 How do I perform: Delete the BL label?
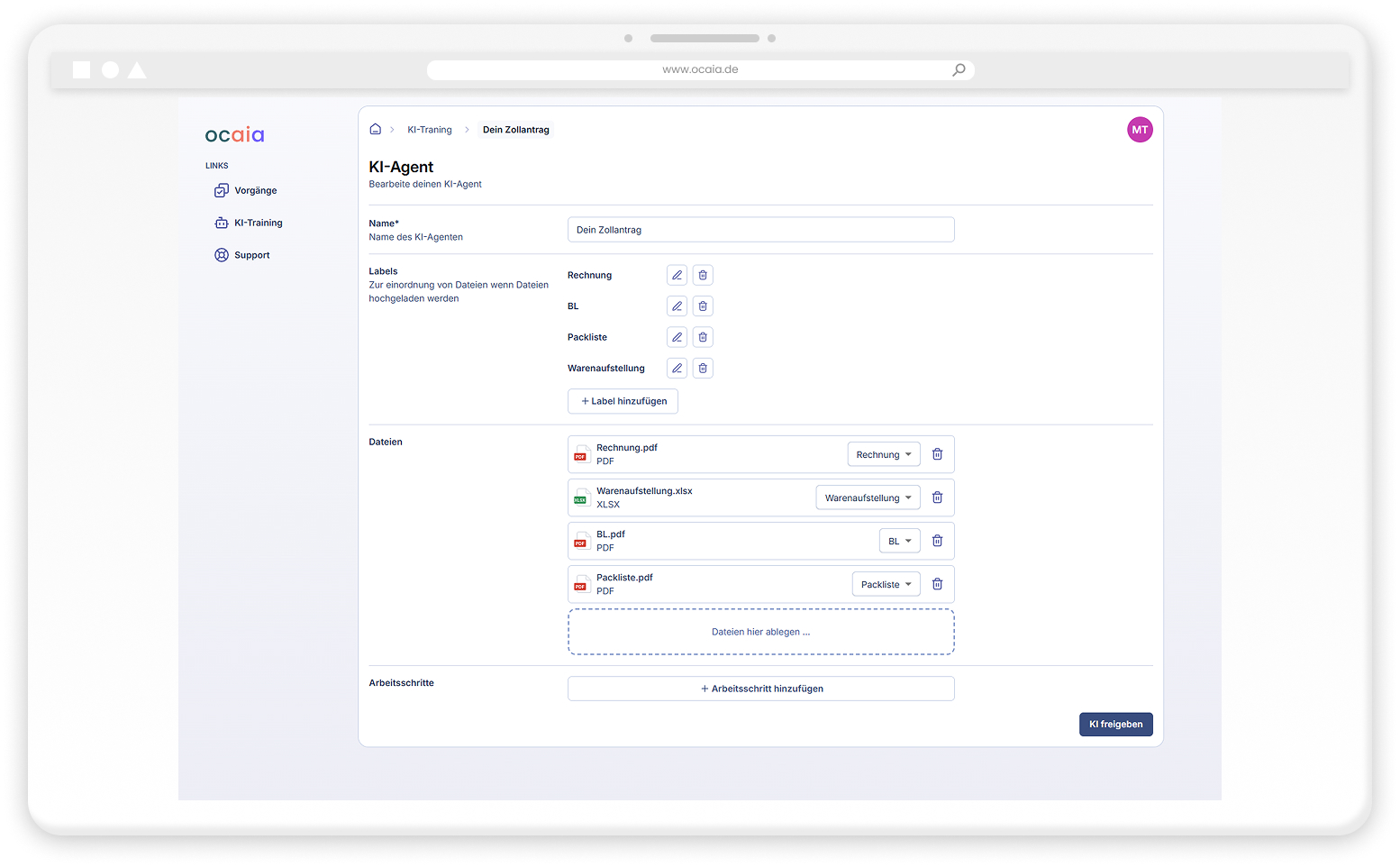703,306
